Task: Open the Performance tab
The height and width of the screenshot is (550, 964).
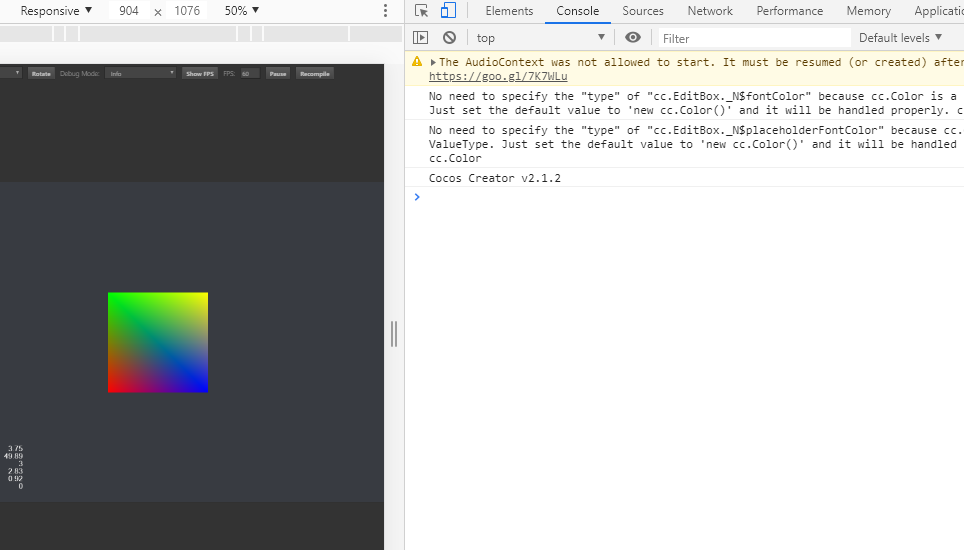Action: pyautogui.click(x=789, y=11)
